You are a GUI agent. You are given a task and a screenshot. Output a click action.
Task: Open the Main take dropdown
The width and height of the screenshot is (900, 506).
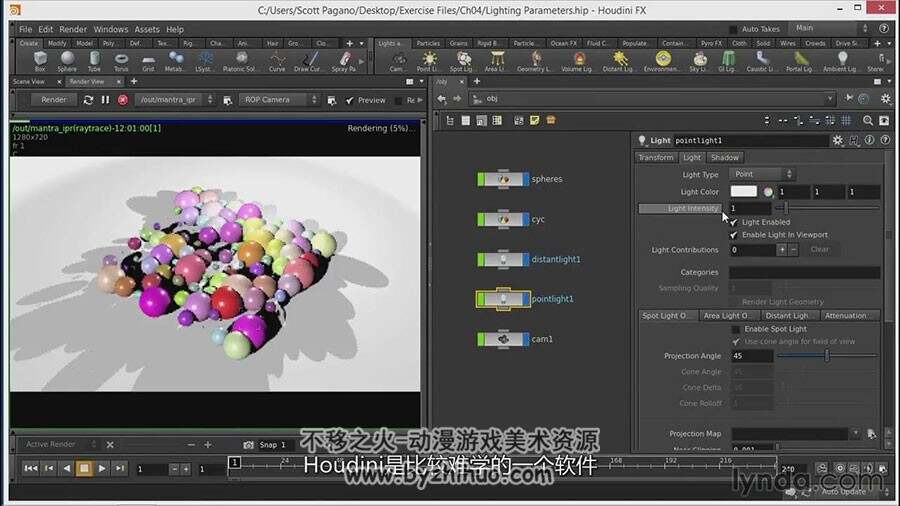tap(830, 28)
